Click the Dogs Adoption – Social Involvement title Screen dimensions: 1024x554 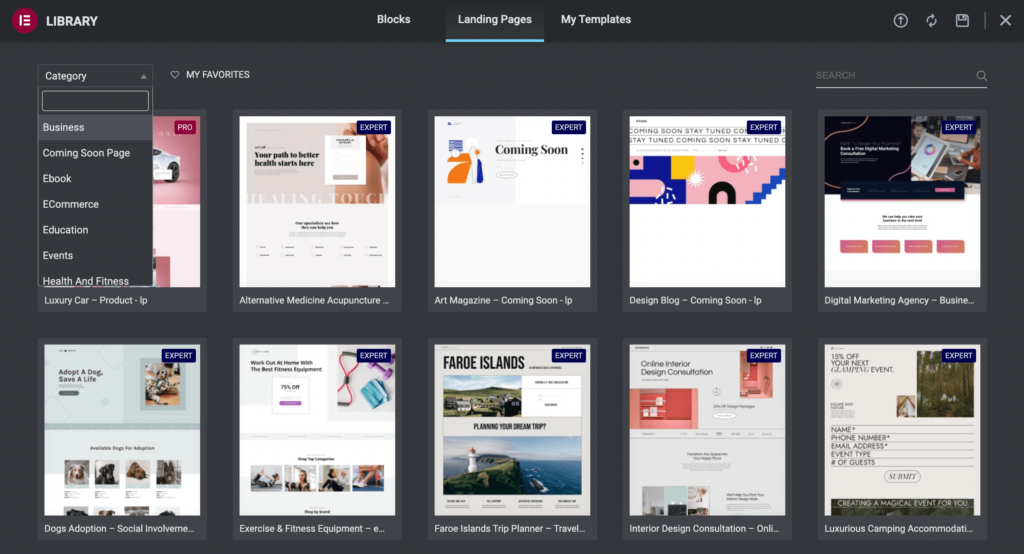119,529
